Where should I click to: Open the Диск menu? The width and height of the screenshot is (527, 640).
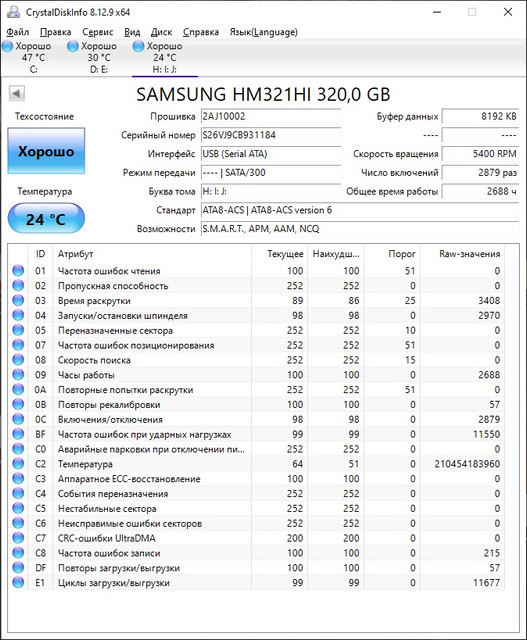(x=161, y=32)
